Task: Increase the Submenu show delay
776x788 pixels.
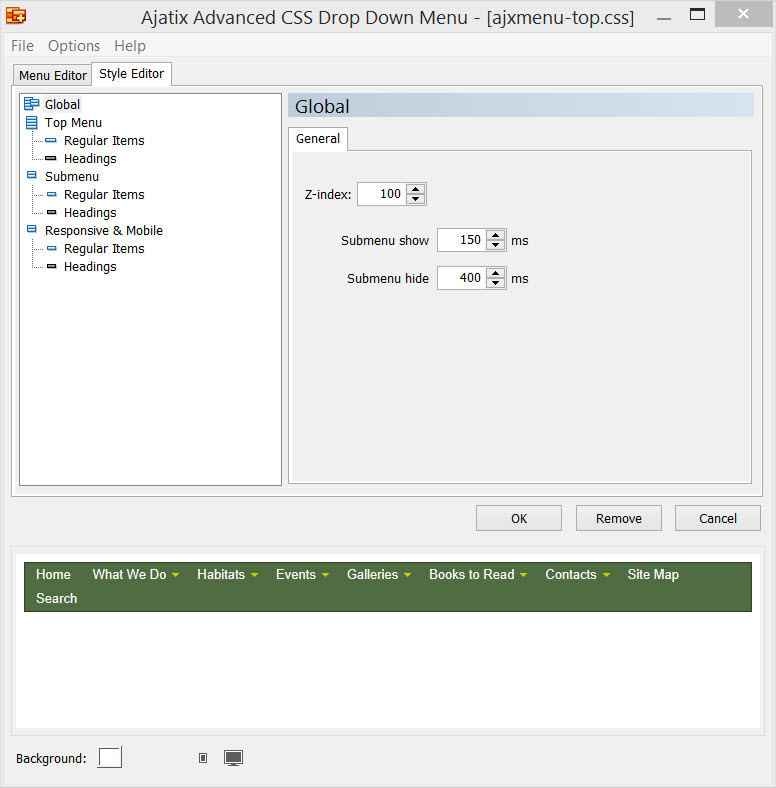Action: click(x=496, y=236)
